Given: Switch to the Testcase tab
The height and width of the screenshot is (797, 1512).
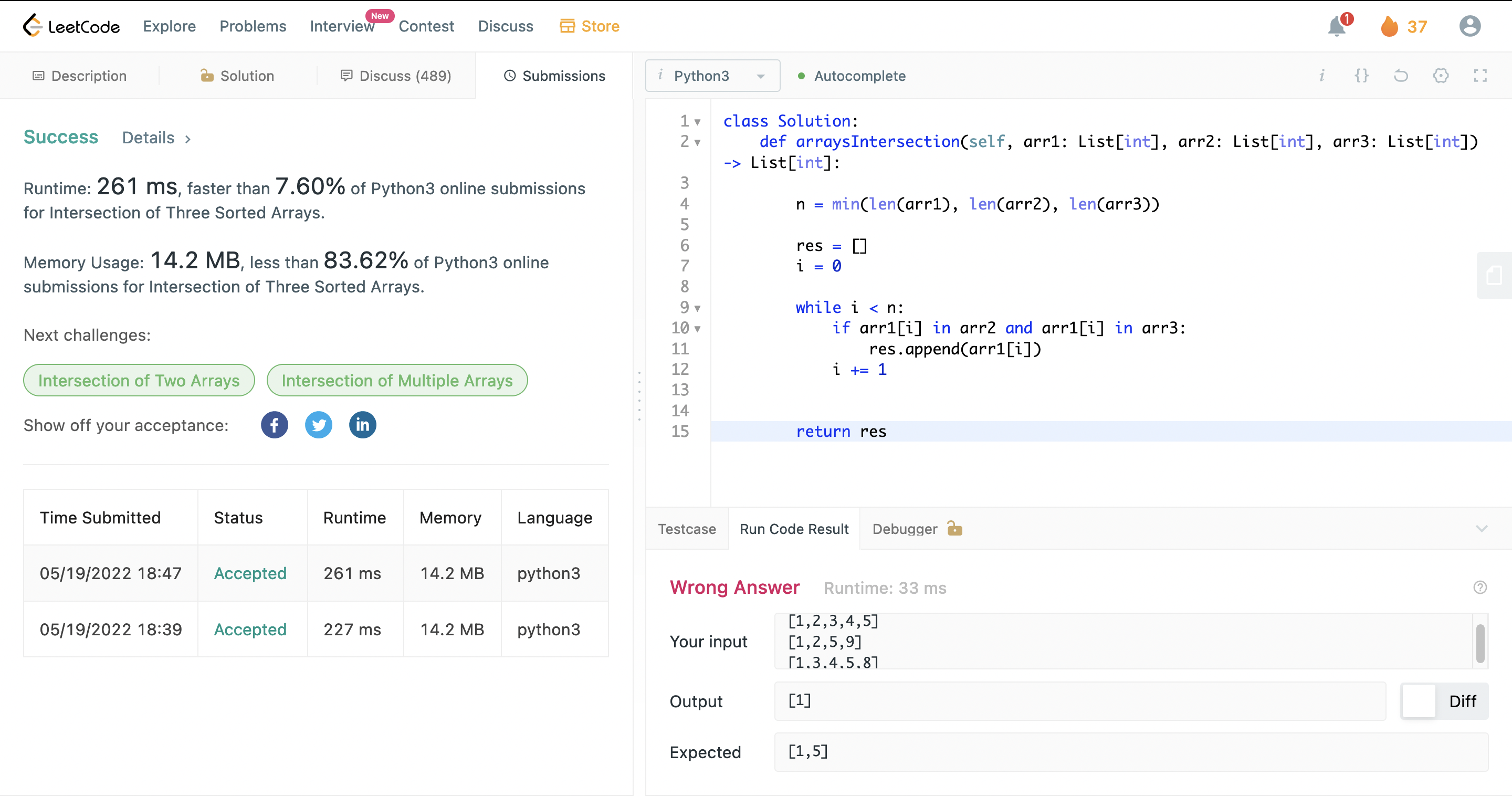Looking at the screenshot, I should pyautogui.click(x=687, y=529).
